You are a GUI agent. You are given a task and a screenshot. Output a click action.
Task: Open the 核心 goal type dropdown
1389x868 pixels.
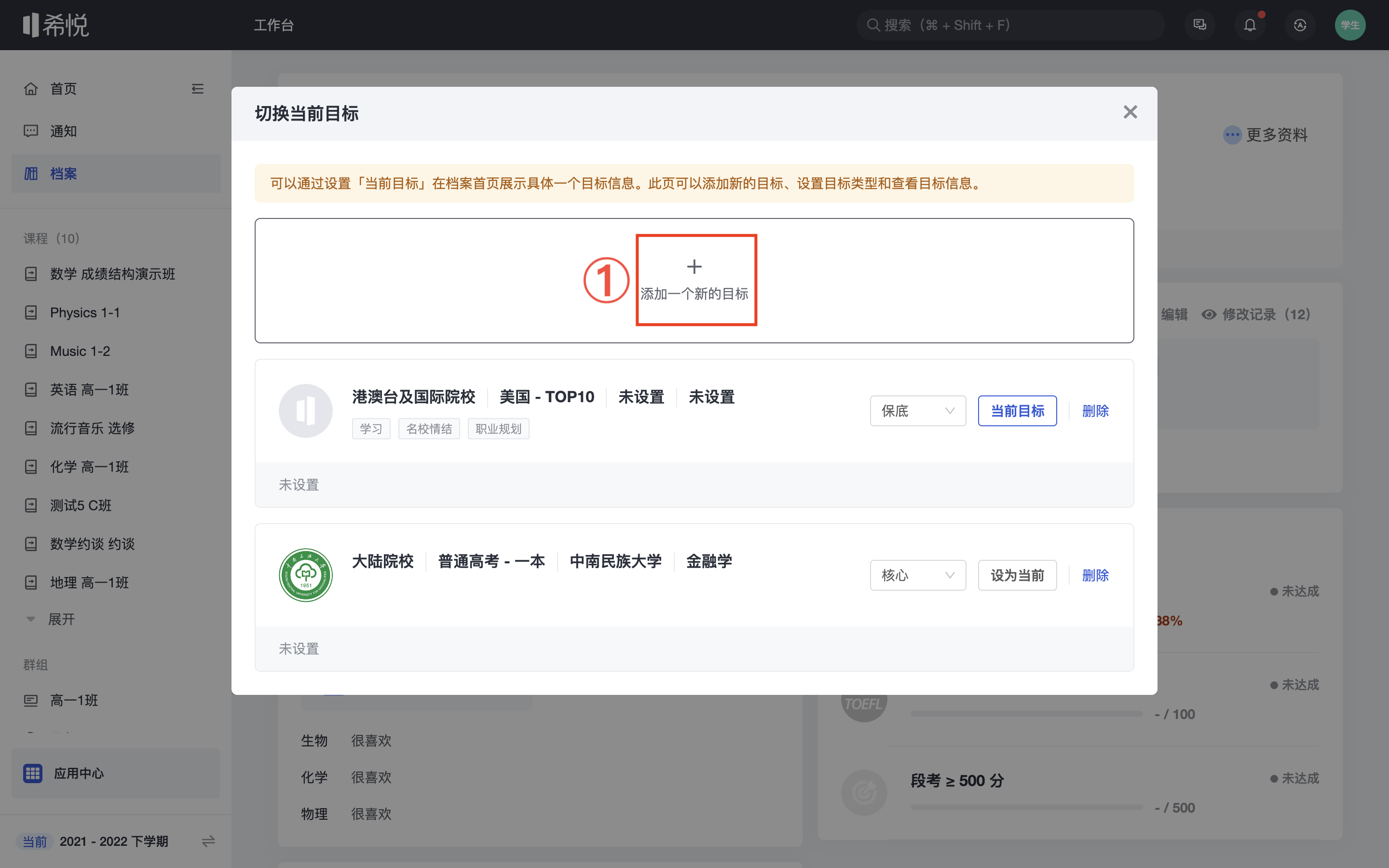[x=918, y=575]
